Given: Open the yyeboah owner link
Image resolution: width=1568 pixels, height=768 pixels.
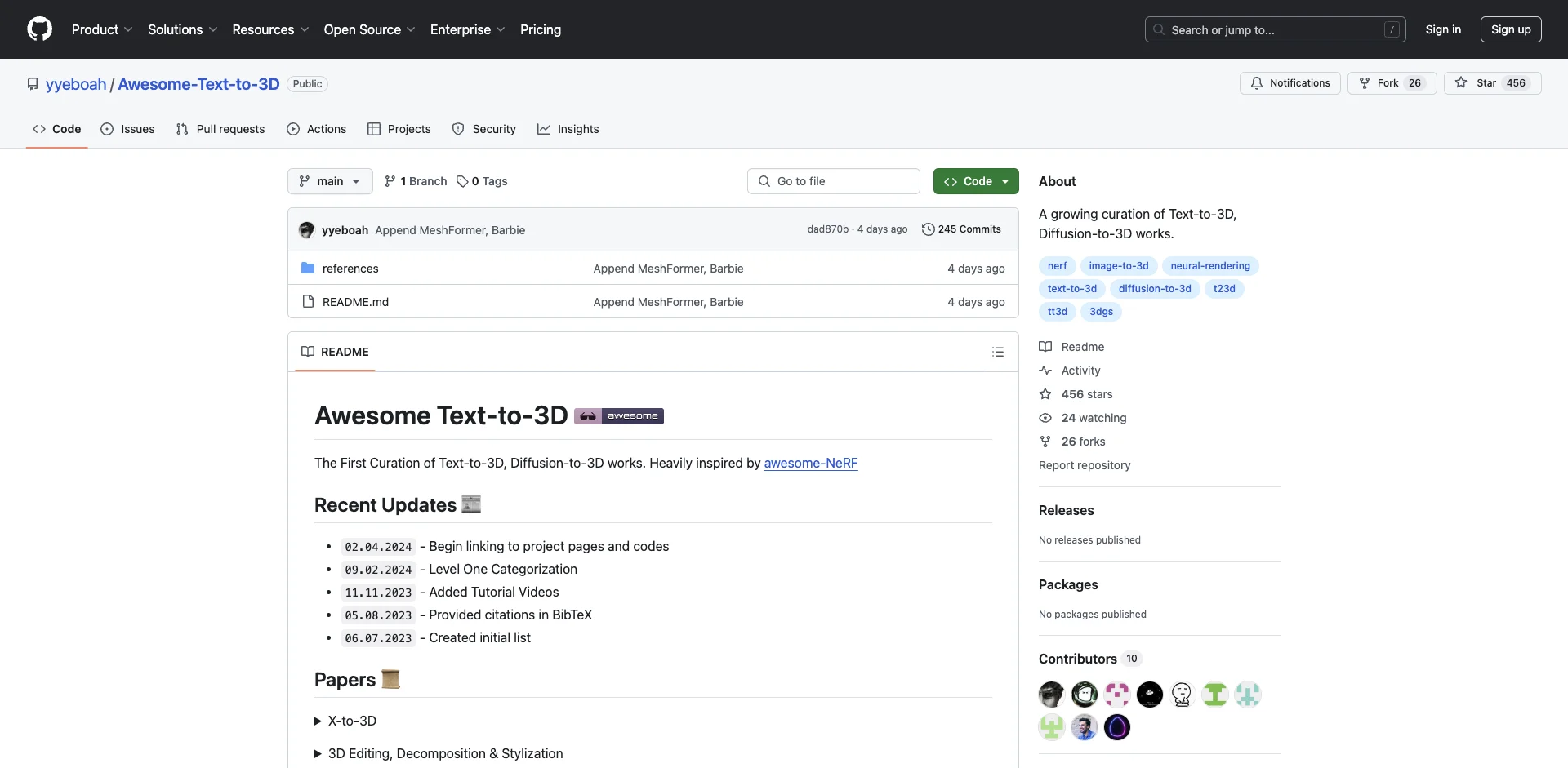Looking at the screenshot, I should [76, 84].
